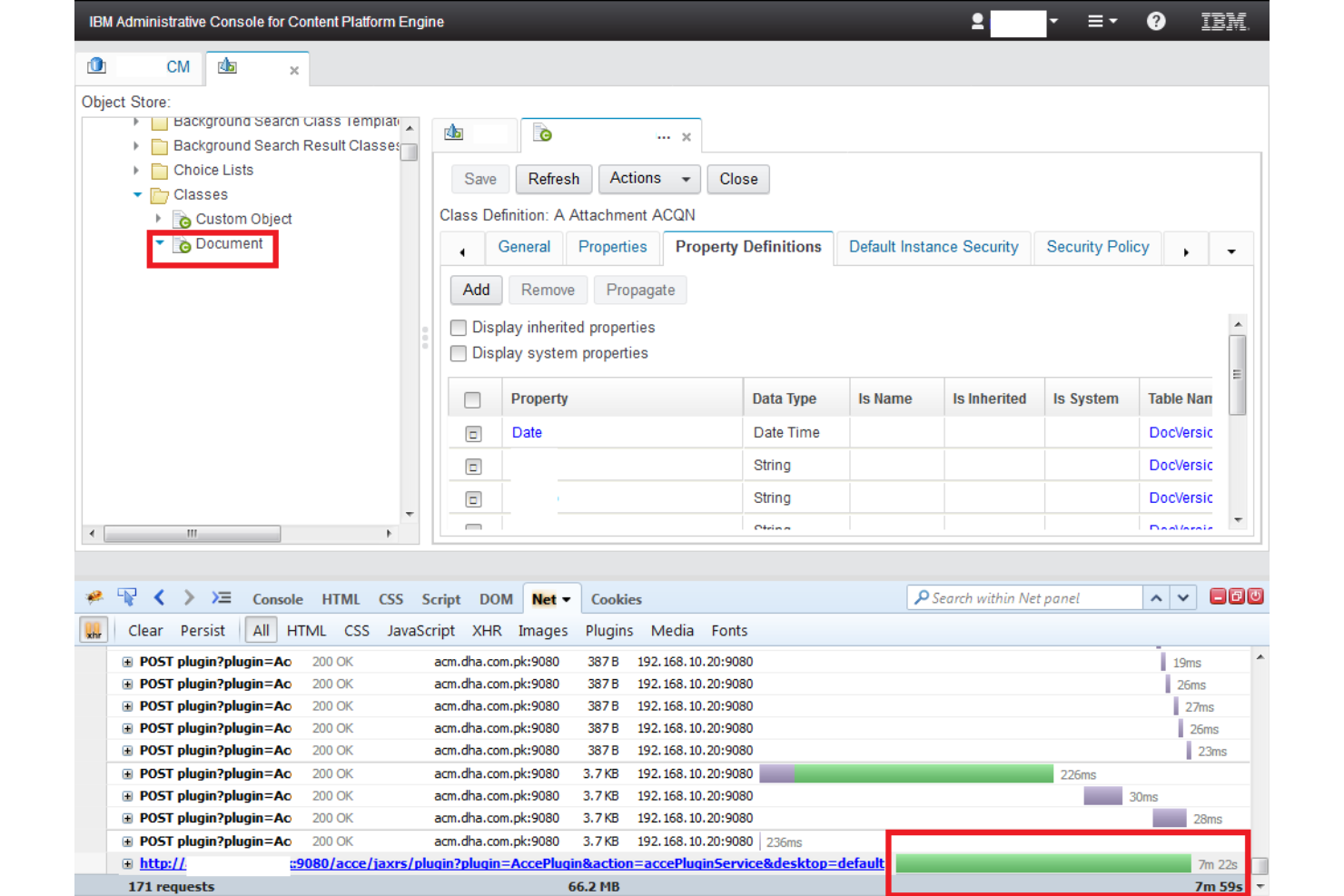
Task: Click the tree horizontal scrollbar thumb
Action: click(x=192, y=534)
